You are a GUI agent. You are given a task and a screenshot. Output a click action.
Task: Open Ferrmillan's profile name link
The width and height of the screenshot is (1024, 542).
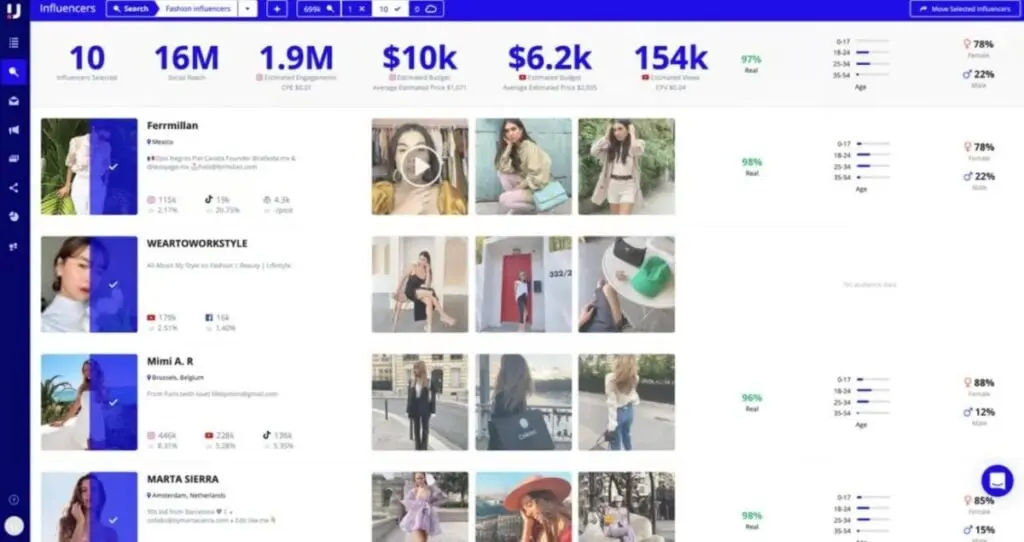[x=172, y=125]
